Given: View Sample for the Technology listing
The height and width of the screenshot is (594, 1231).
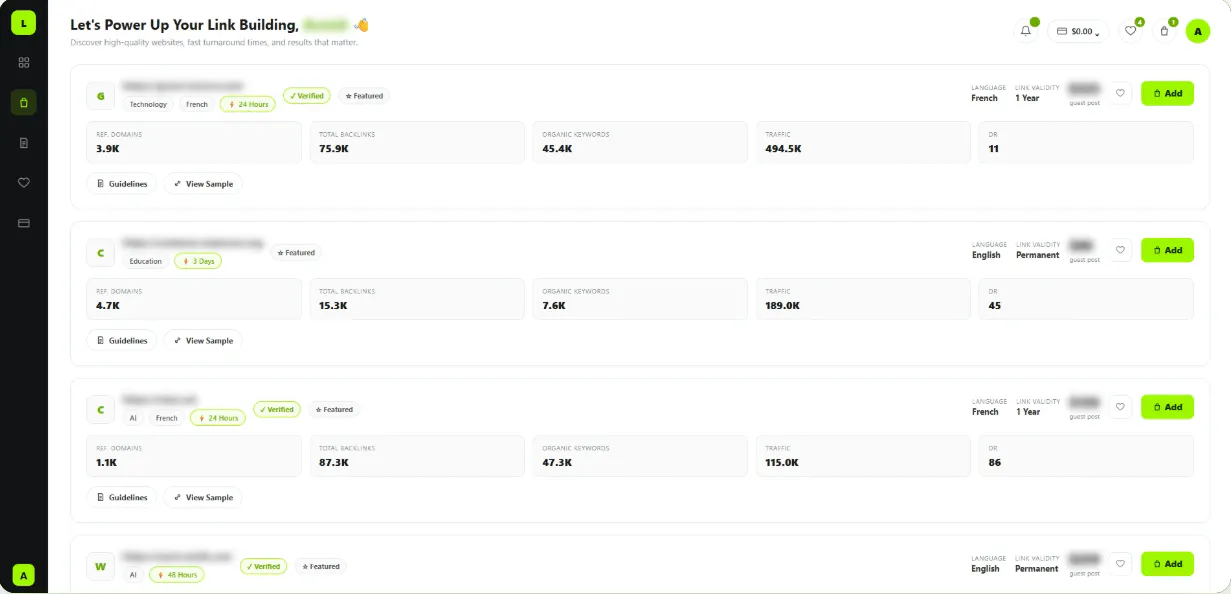Looking at the screenshot, I should (x=203, y=184).
